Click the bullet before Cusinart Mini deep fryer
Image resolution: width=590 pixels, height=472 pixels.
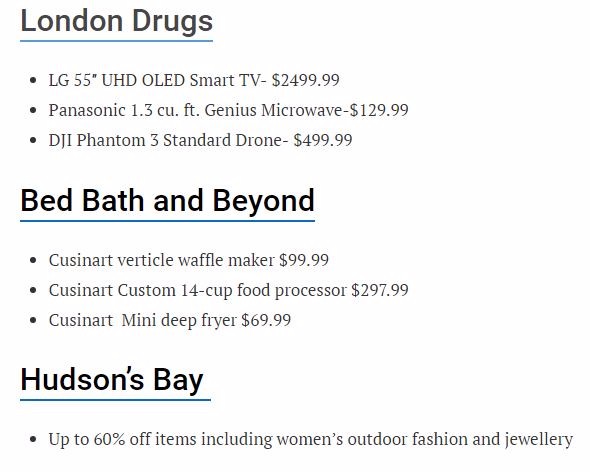33,321
